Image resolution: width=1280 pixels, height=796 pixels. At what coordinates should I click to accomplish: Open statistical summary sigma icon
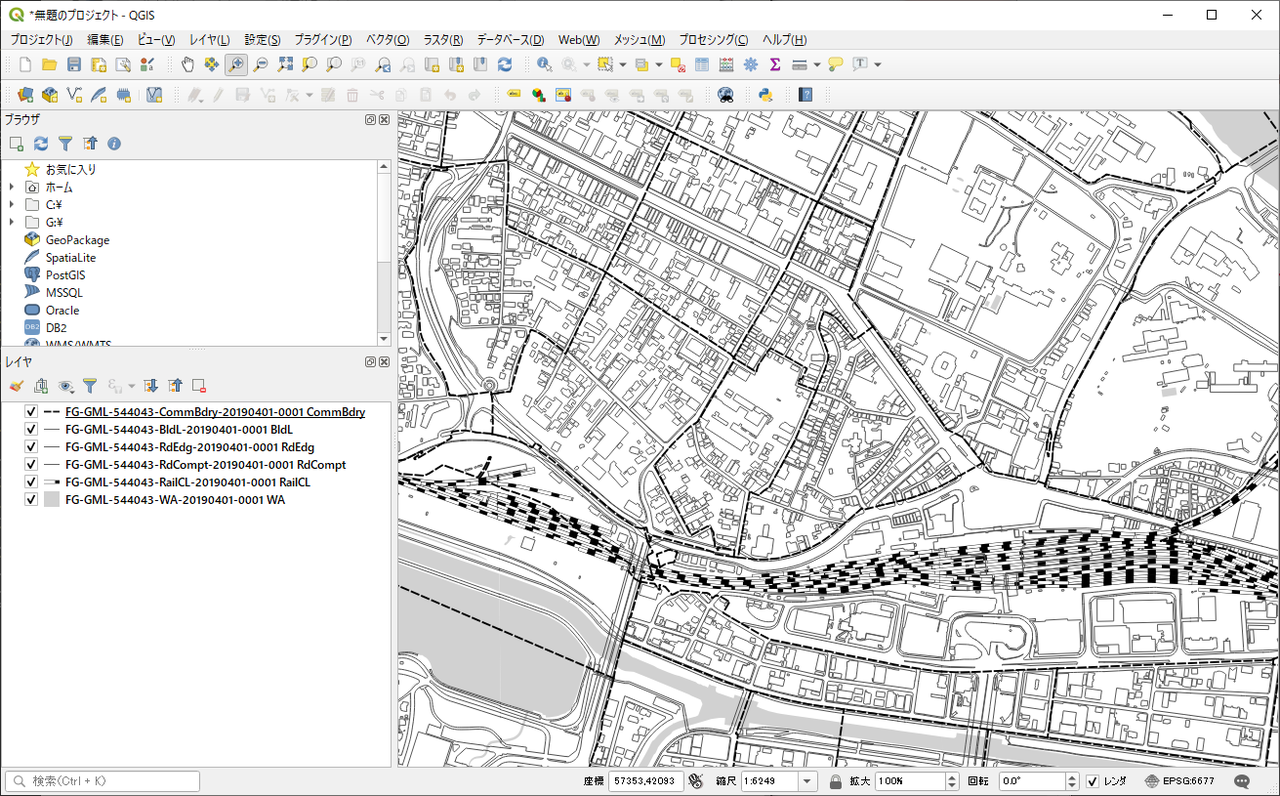774,65
